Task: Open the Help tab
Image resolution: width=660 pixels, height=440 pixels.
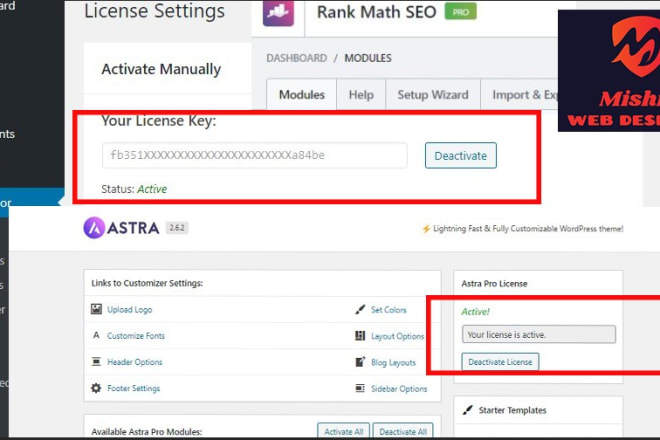Action: click(x=361, y=95)
